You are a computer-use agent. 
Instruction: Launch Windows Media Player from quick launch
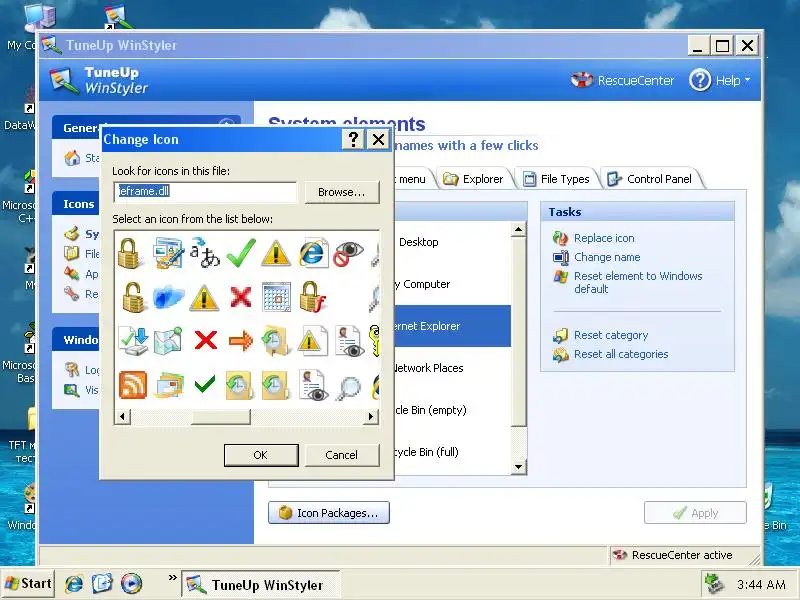131,584
